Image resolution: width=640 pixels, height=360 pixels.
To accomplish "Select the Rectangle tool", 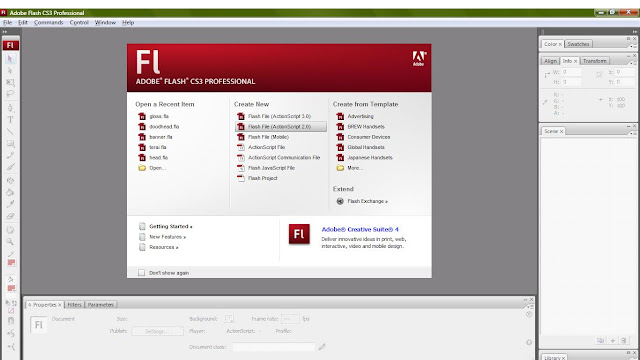I will tap(10, 144).
